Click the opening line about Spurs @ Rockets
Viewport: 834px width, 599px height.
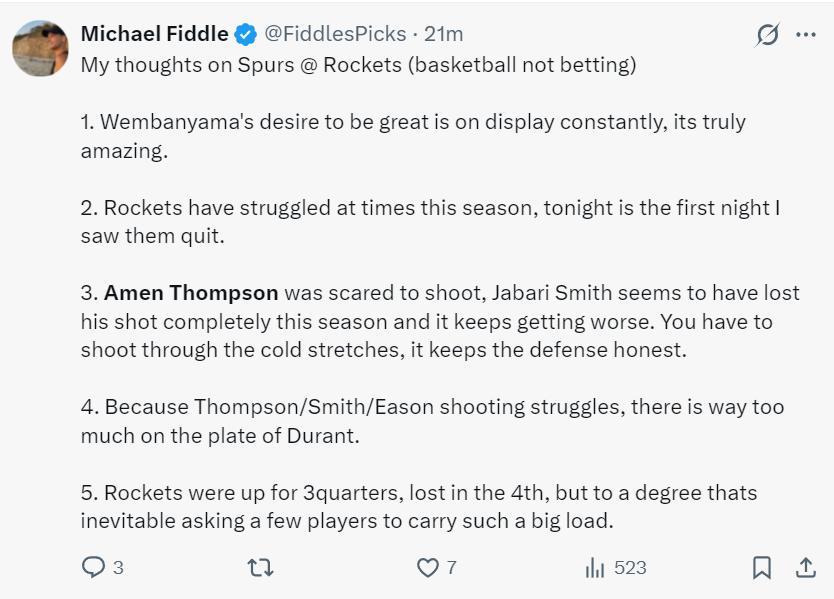click(358, 65)
